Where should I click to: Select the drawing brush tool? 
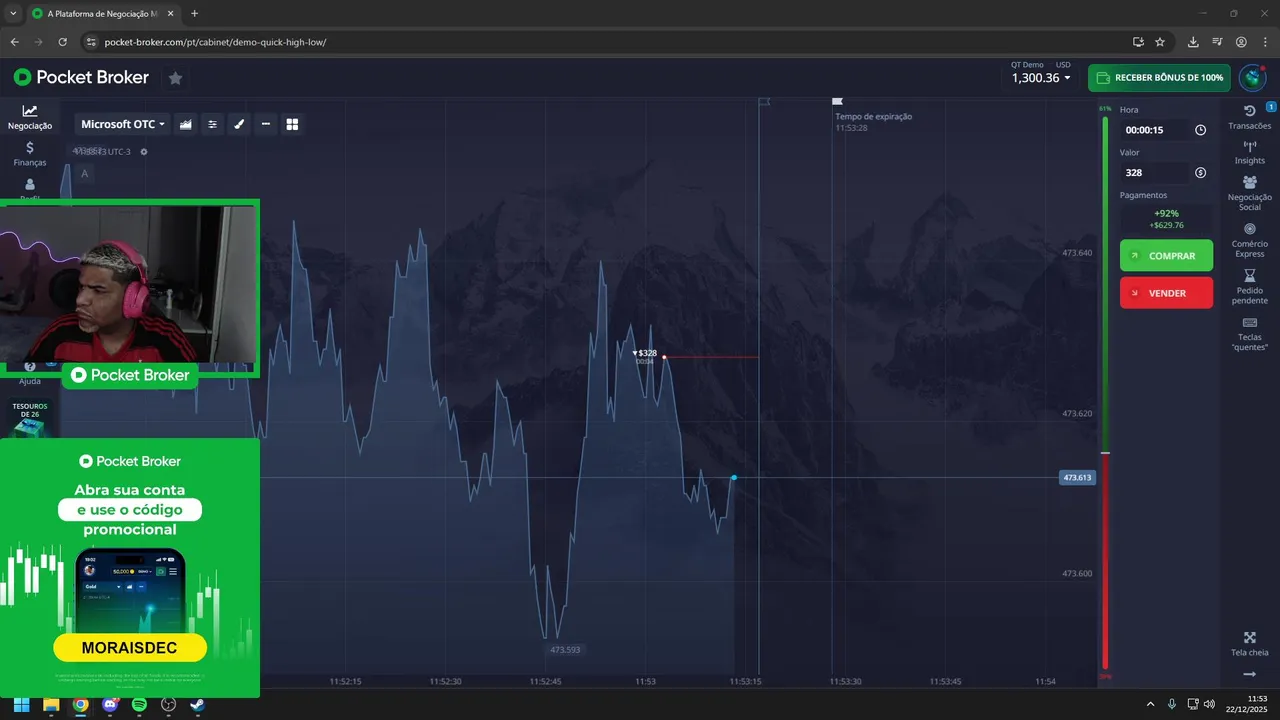239,124
